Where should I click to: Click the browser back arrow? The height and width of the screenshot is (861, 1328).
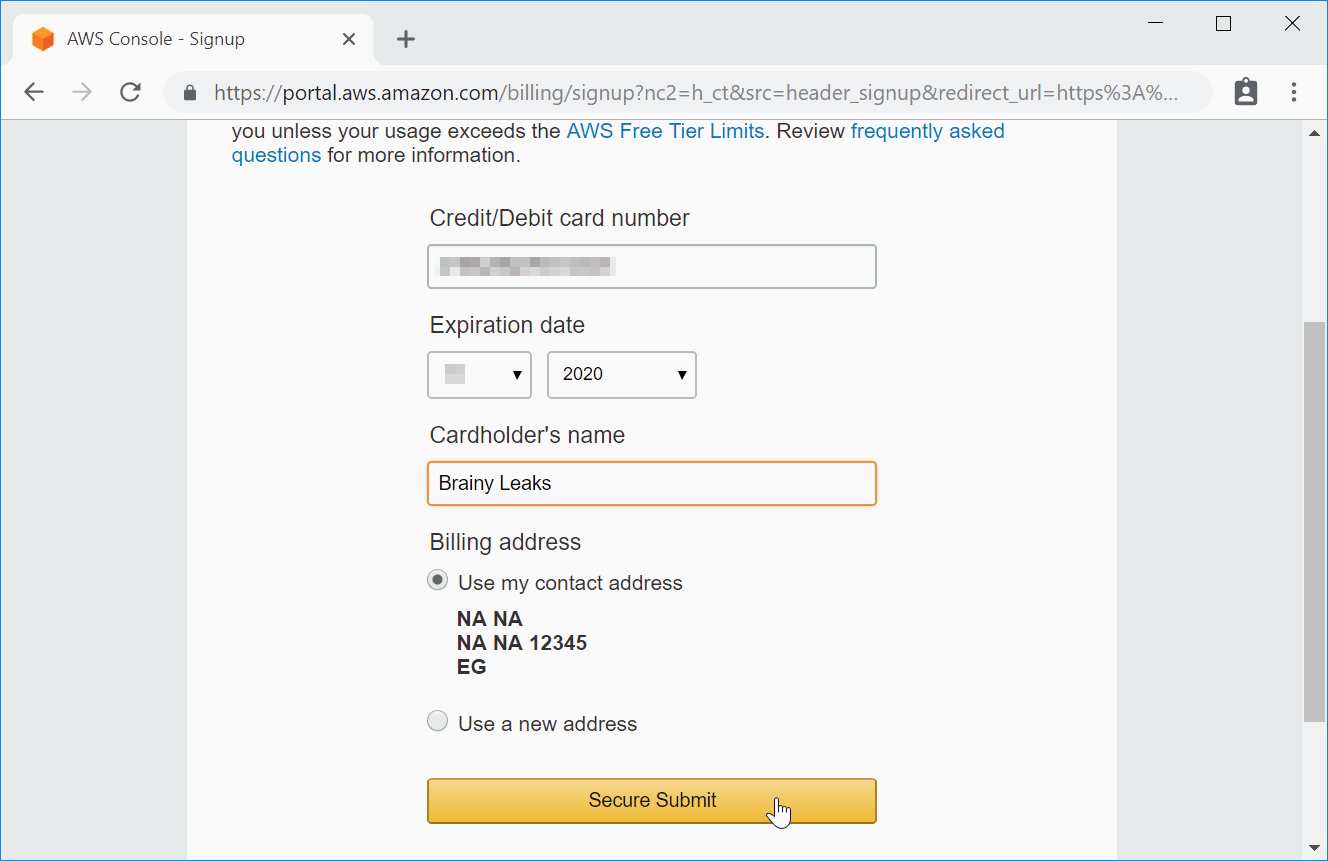pyautogui.click(x=34, y=93)
